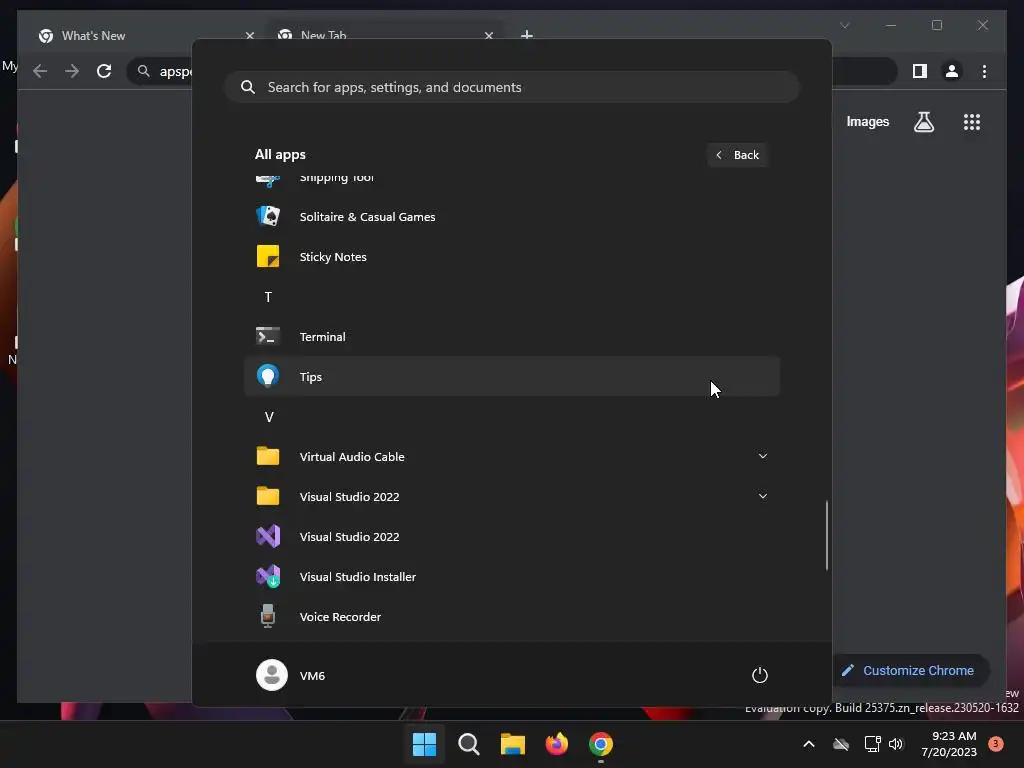Click the Windows Start button on taskbar
Image resolution: width=1024 pixels, height=768 pixels.
point(424,744)
